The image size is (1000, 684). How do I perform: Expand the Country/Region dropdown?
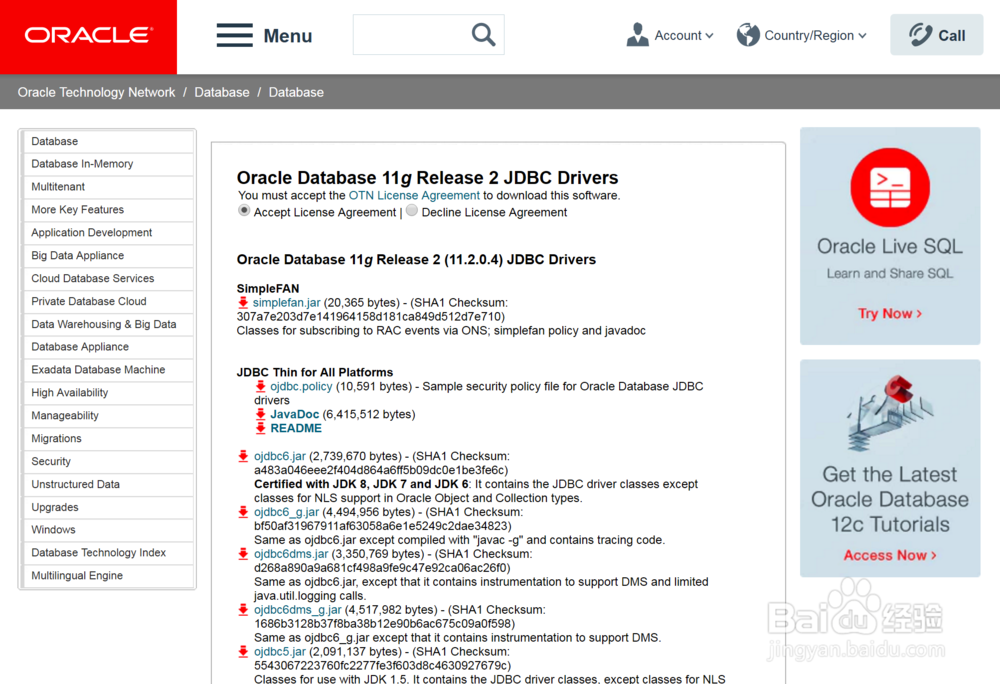point(815,36)
